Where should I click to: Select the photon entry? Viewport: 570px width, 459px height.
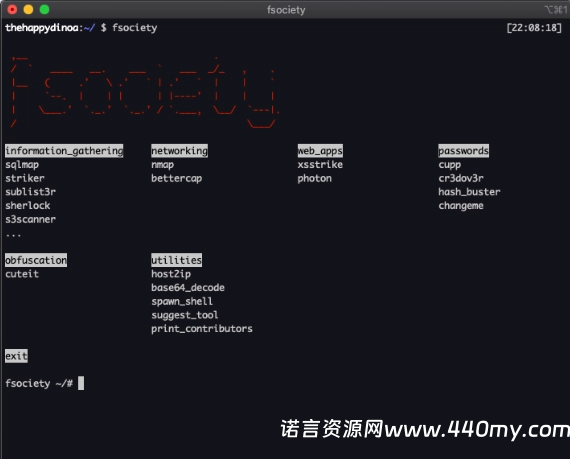[x=314, y=178]
